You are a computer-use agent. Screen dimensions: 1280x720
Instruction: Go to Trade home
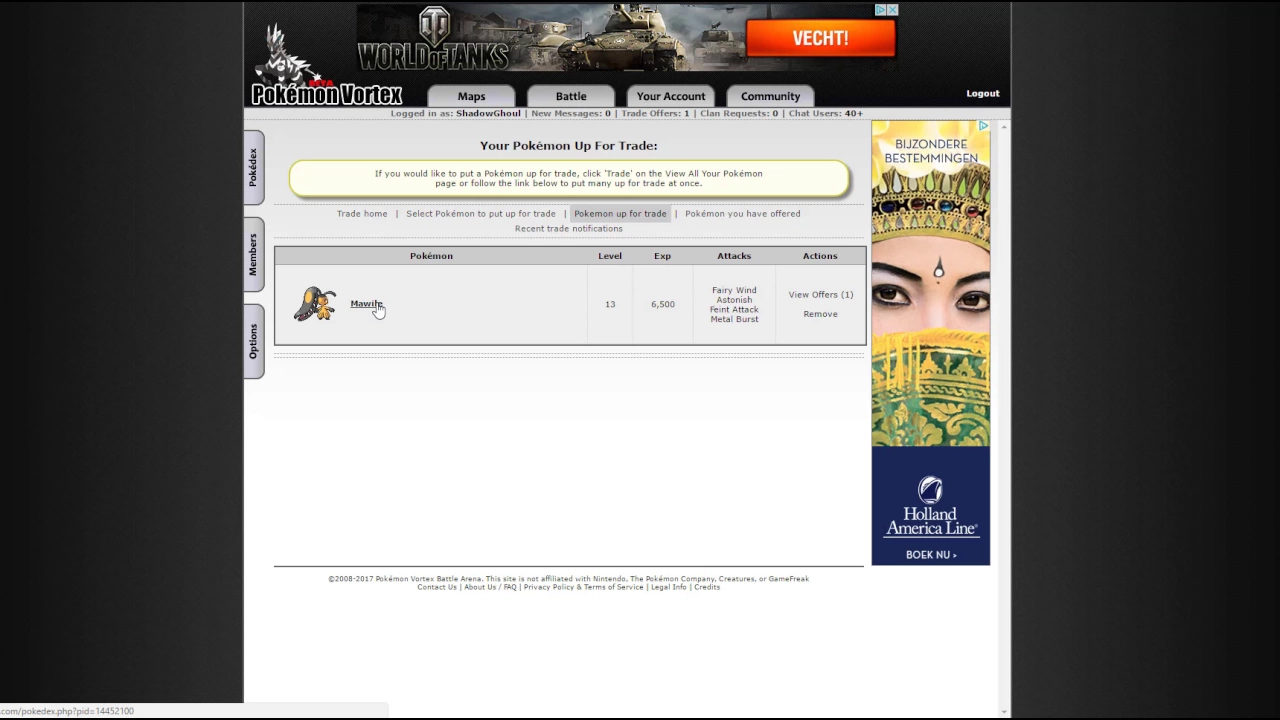click(x=362, y=213)
